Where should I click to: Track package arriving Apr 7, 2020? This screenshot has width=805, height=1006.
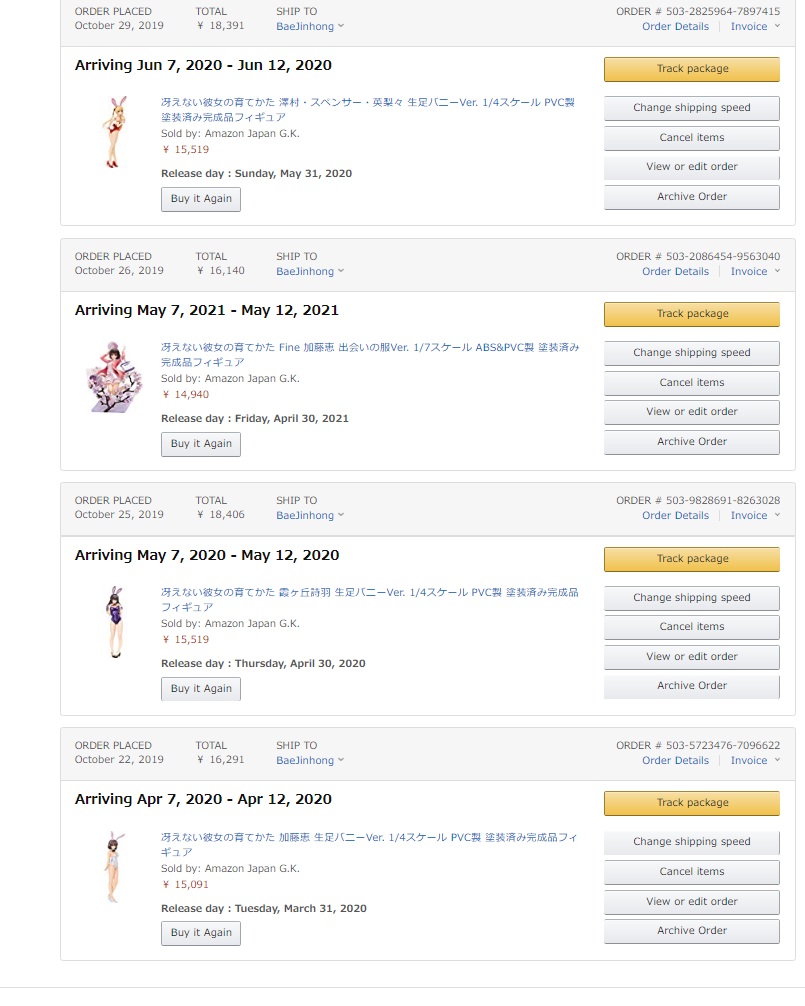pos(692,803)
